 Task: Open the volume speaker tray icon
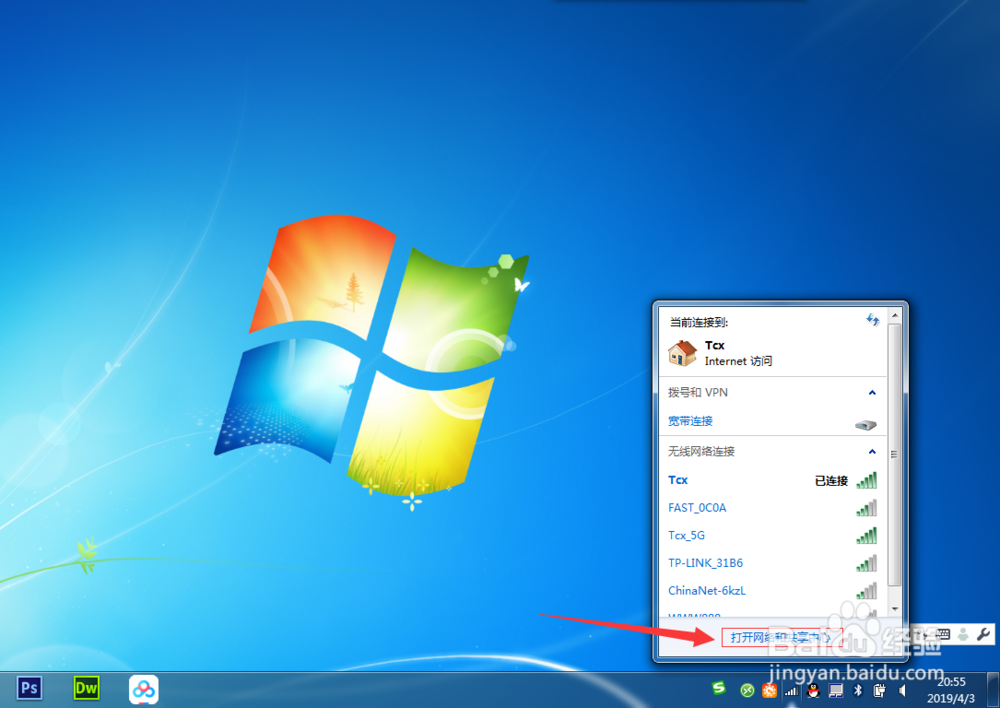tap(902, 690)
